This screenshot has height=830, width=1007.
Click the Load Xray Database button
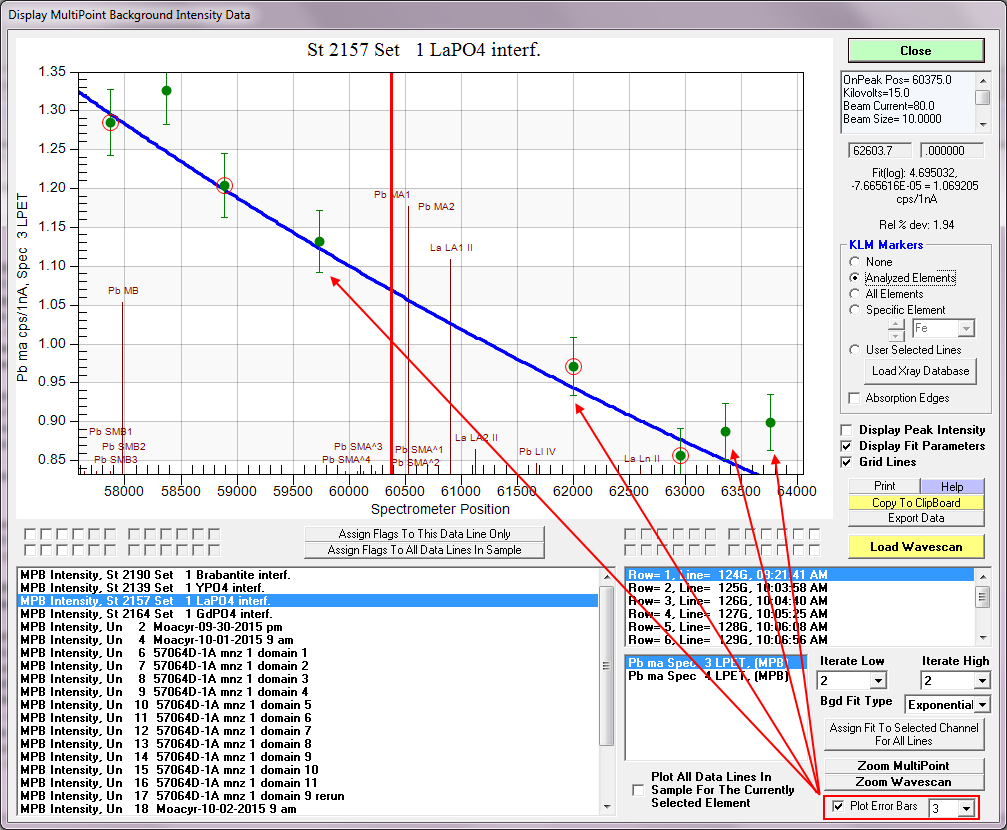920,371
